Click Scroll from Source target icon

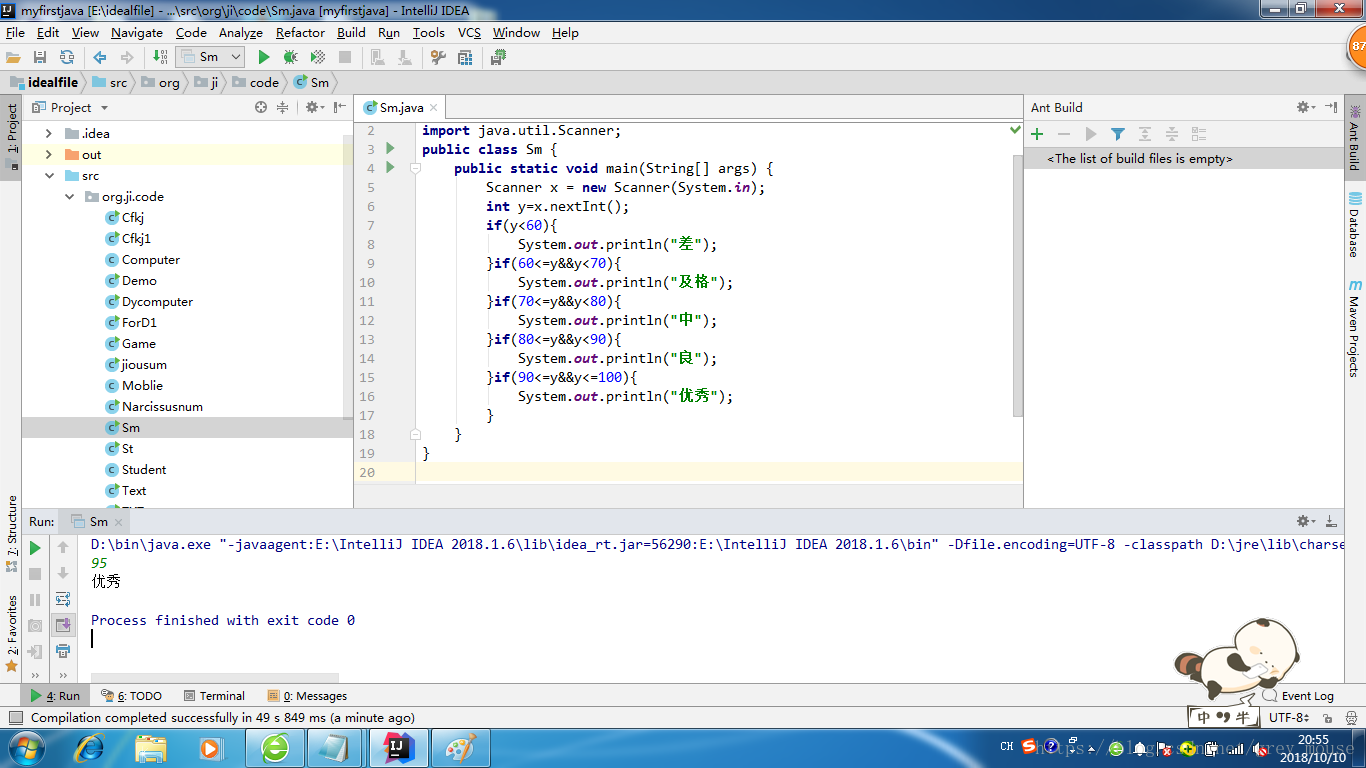pyautogui.click(x=261, y=107)
